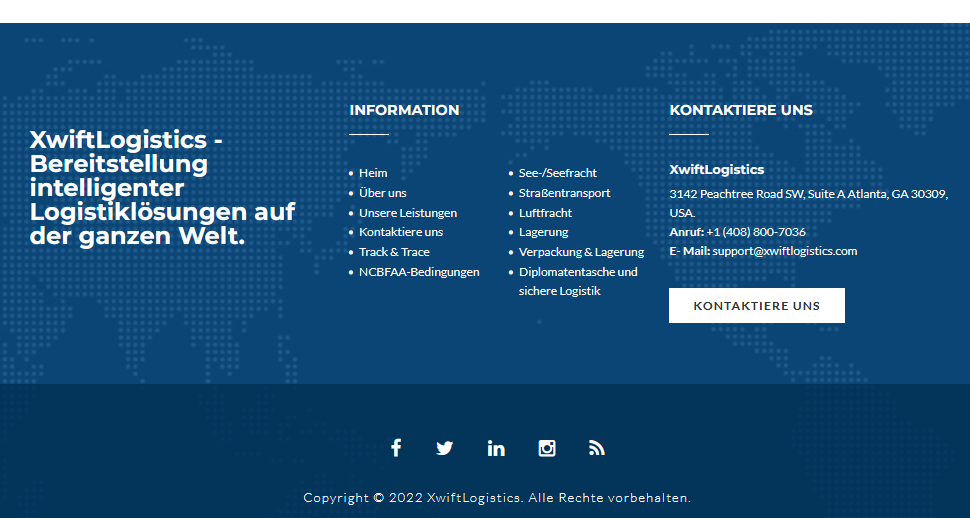Screen dimensions: 970x518
Task: Open Diplomatentasche und sichere Logistik link
Action: tap(578, 282)
